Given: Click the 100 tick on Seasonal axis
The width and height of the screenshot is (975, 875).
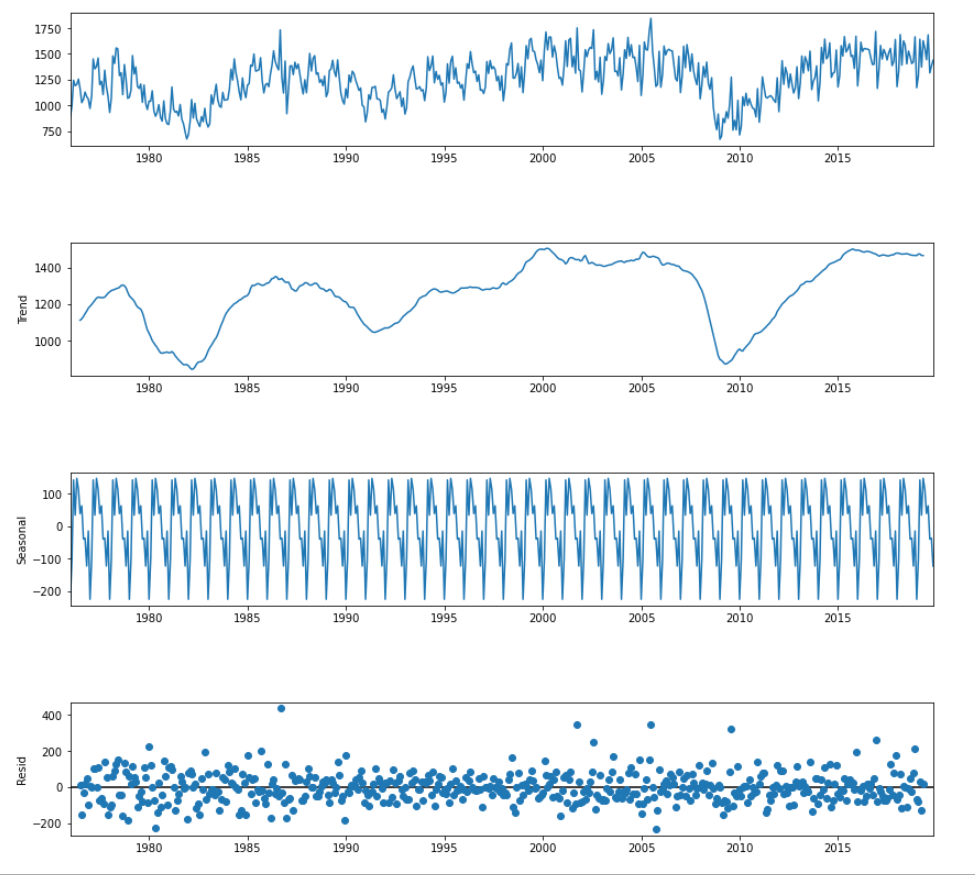Looking at the screenshot, I should [50, 494].
